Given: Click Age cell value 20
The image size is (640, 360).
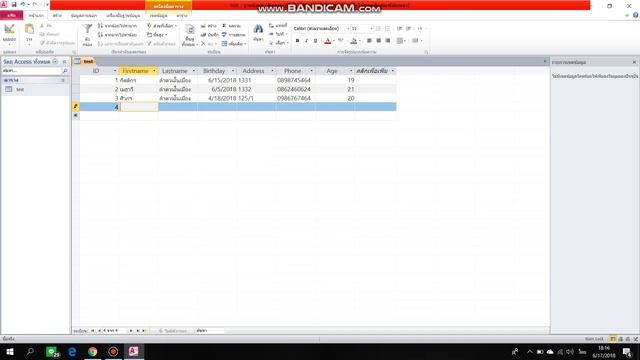Looking at the screenshot, I should pos(335,98).
